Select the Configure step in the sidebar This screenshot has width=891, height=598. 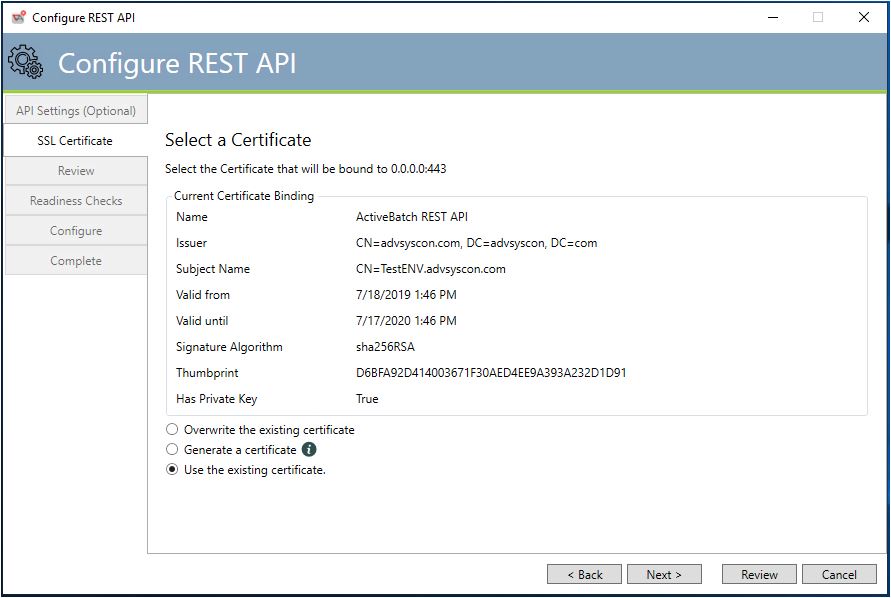click(76, 231)
